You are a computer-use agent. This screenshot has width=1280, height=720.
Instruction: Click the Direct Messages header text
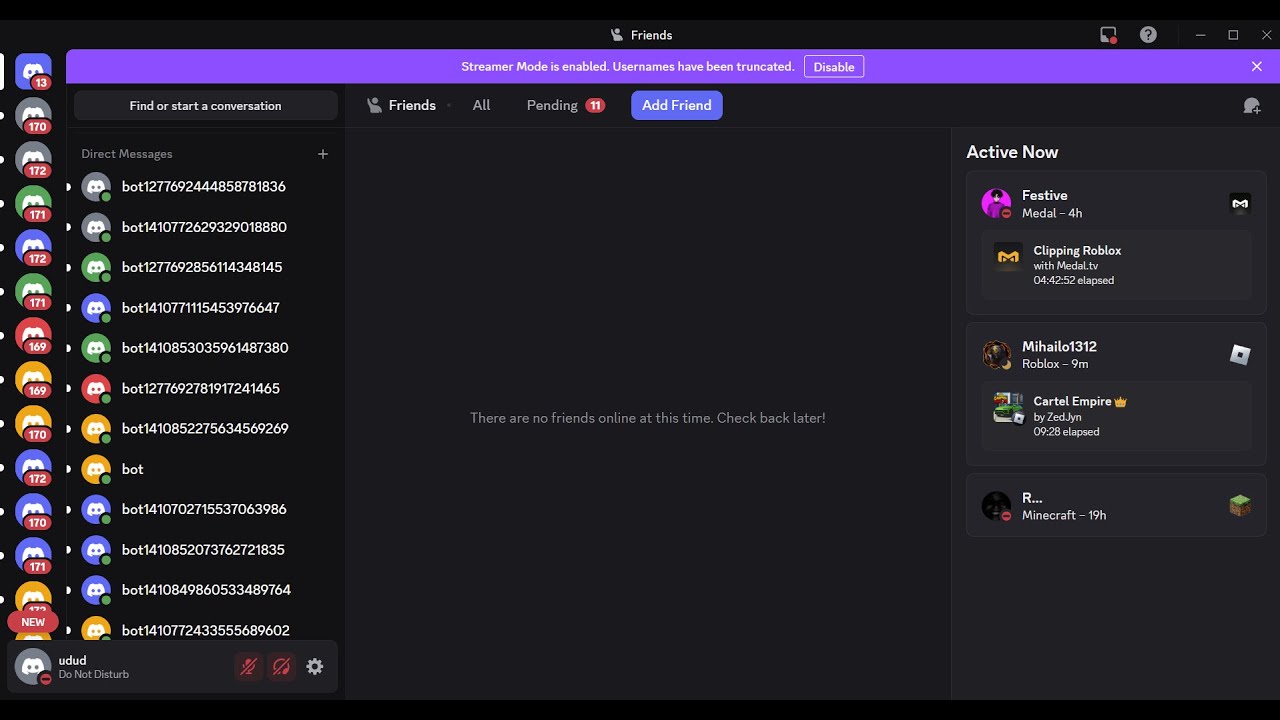pos(127,154)
